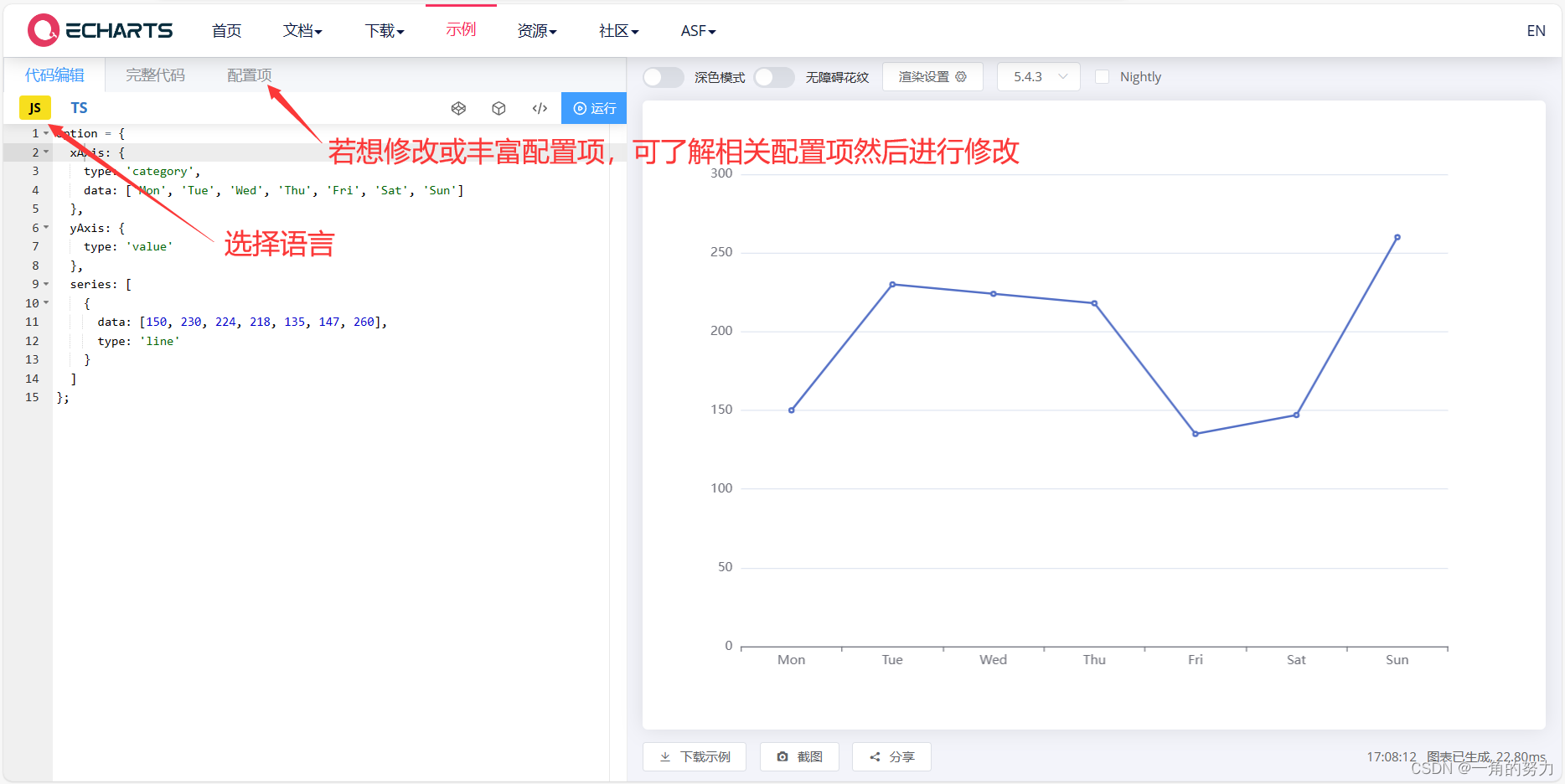Viewport: 1565px width, 784px height.
Task: Switch site language via EN link
Action: click(1536, 30)
